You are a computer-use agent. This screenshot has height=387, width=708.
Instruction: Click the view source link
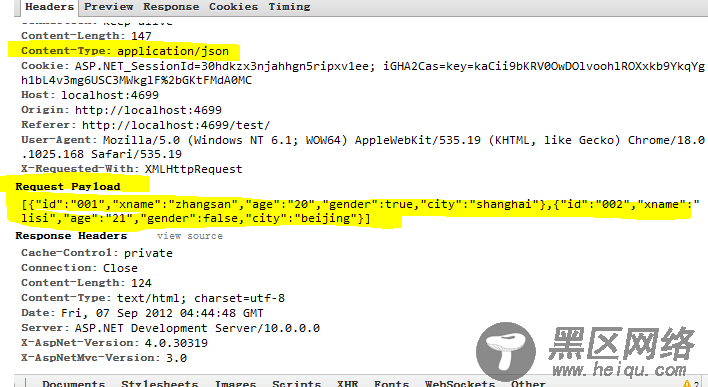(x=190, y=236)
